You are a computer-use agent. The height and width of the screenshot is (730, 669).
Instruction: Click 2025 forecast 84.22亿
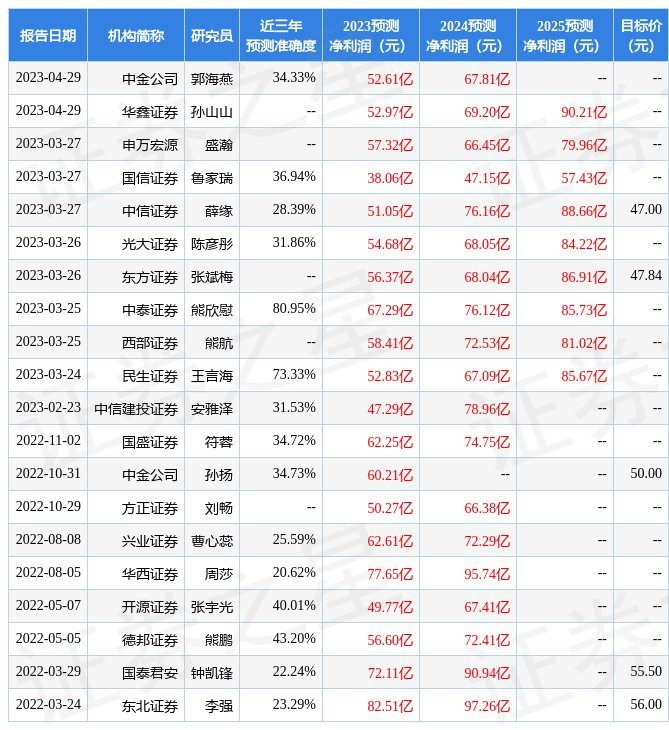[x=584, y=244]
